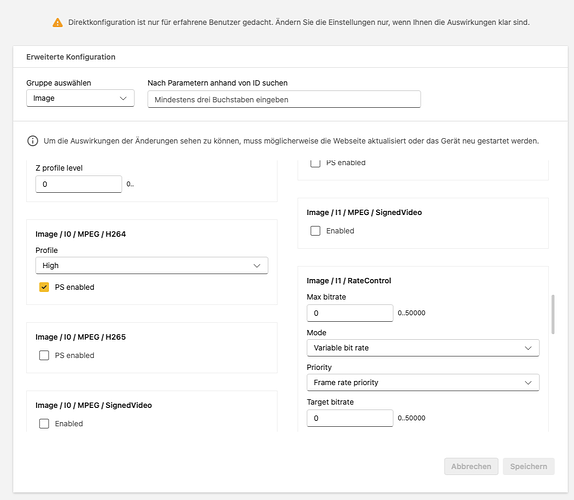Screen dimensions: 574x500
Task: Open the Mode Variable bit rate dropdown
Action: tap(423, 348)
